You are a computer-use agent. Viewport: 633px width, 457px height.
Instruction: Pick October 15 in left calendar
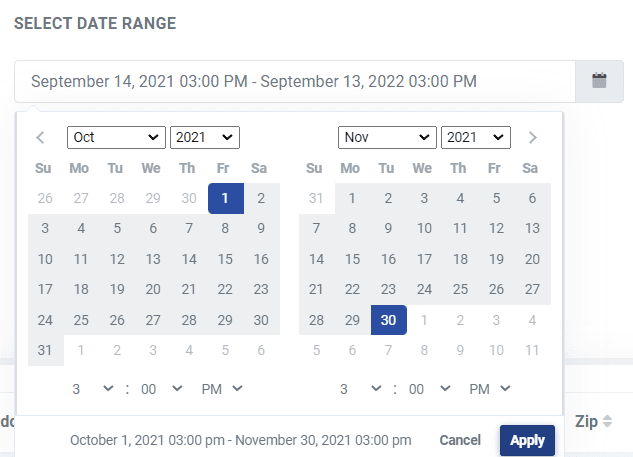click(225, 259)
